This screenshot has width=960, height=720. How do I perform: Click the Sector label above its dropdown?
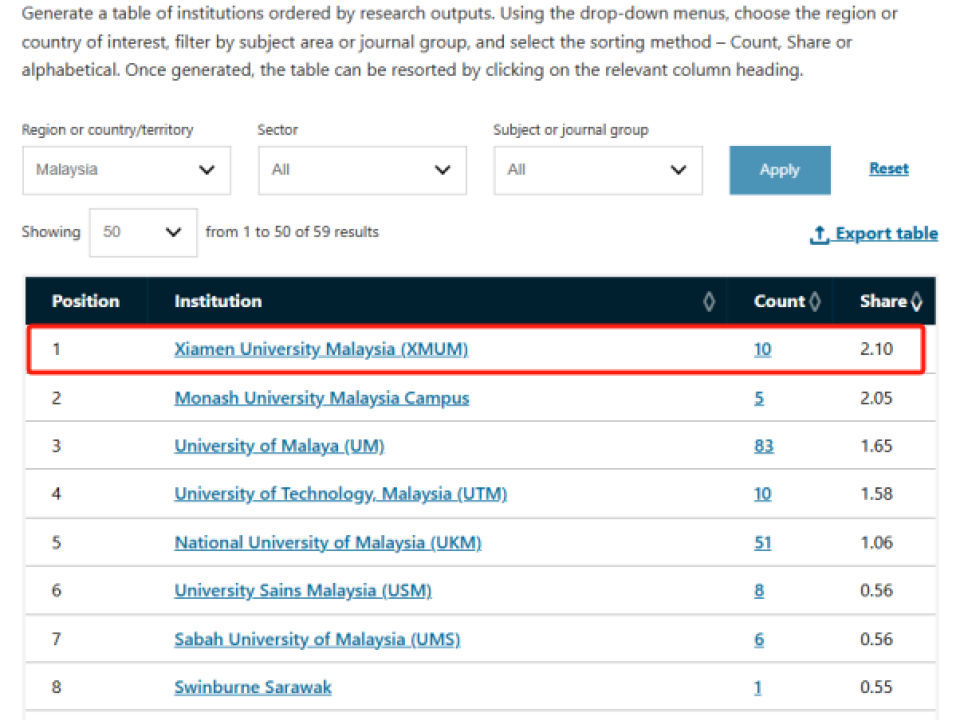[x=277, y=130]
